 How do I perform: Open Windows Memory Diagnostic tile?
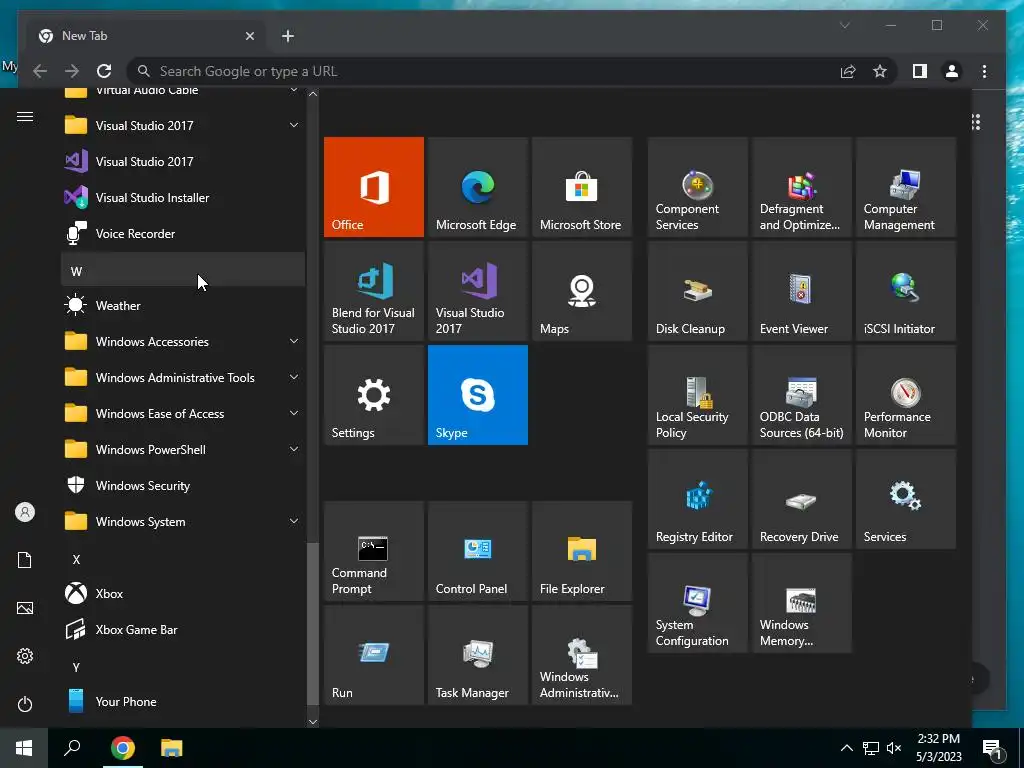801,603
